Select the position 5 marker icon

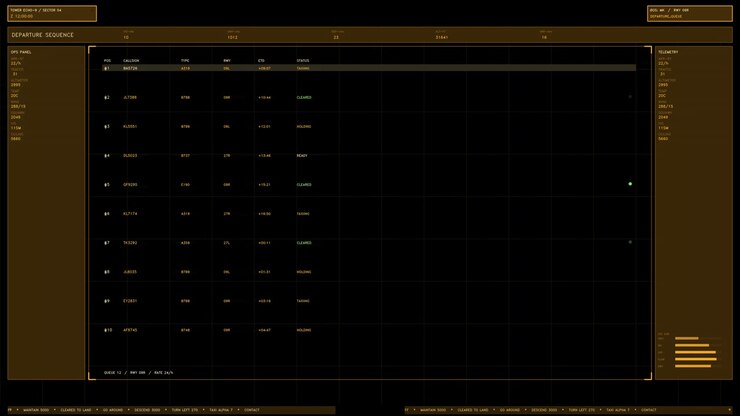pyautogui.click(x=105, y=185)
